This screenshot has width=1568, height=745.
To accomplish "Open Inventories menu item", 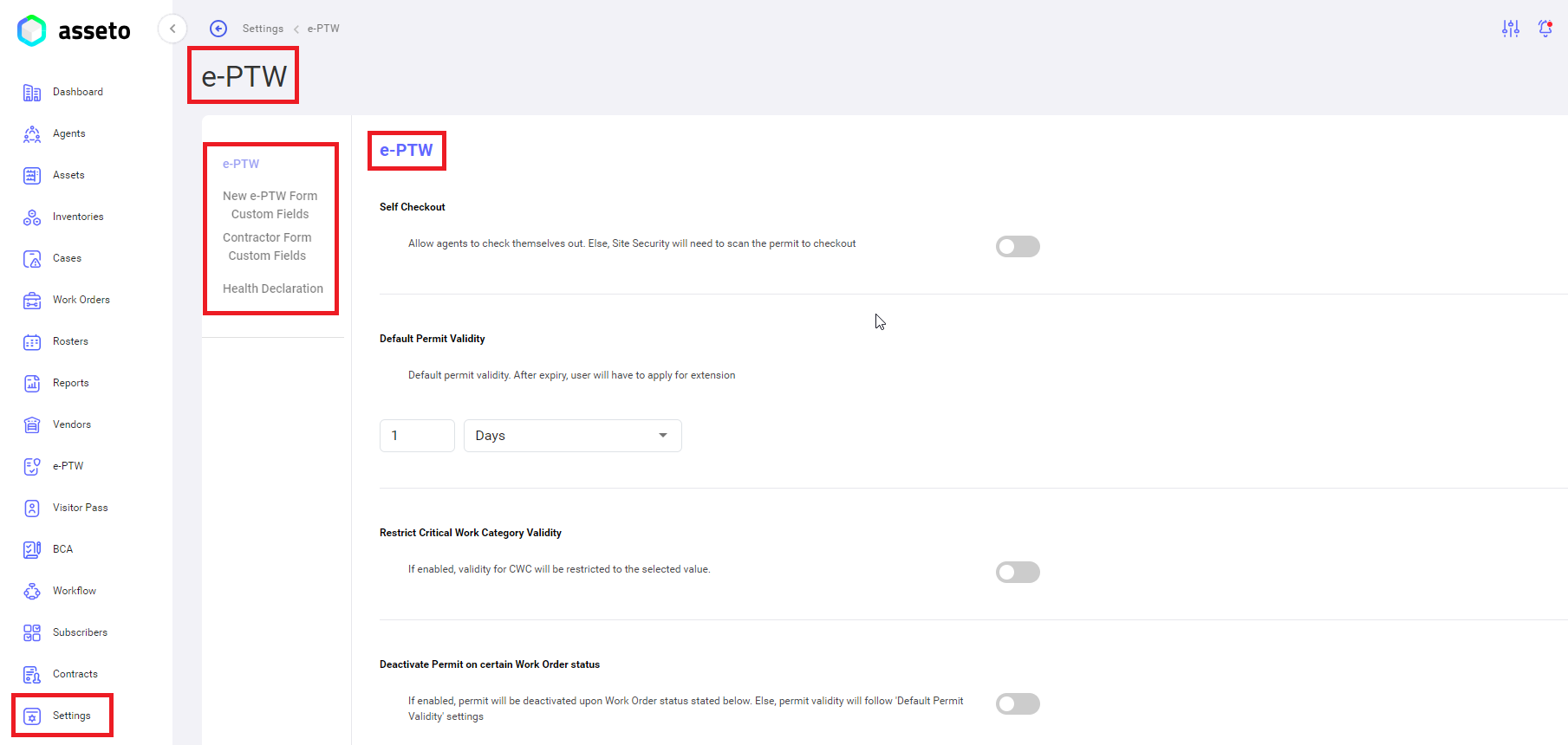I will coord(78,217).
